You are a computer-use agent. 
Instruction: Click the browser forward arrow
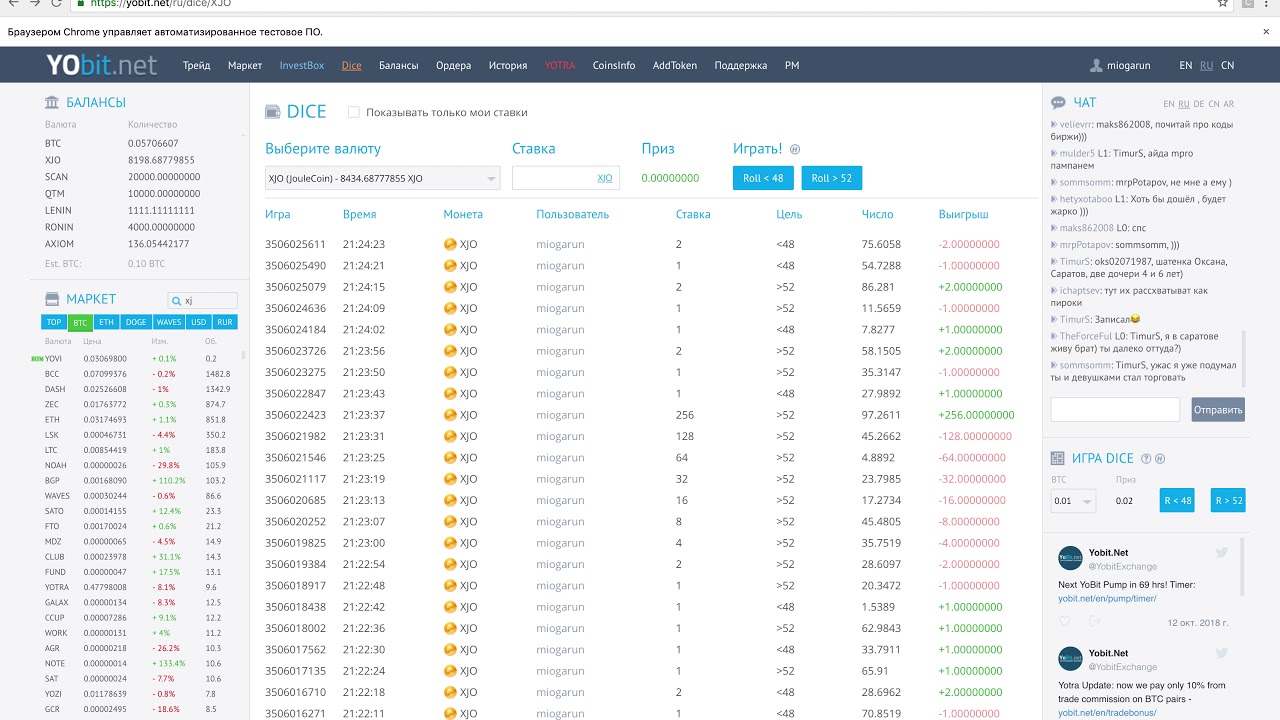[34, 3]
